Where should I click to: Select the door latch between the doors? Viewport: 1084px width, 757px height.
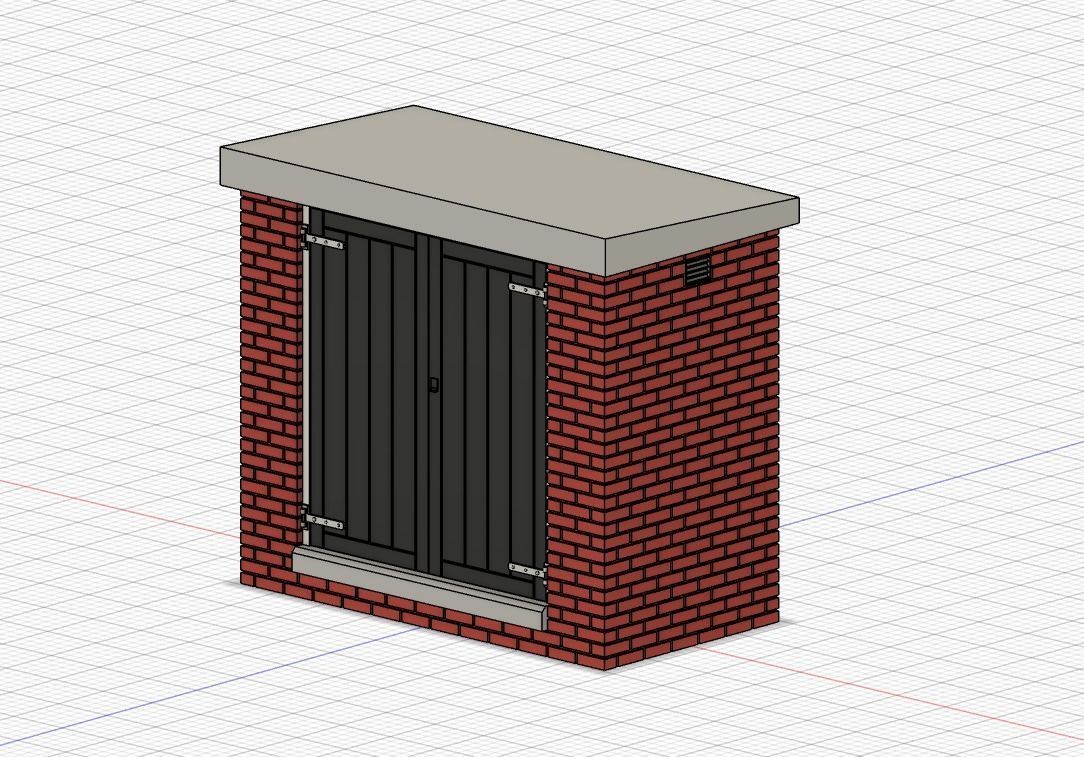[x=433, y=384]
